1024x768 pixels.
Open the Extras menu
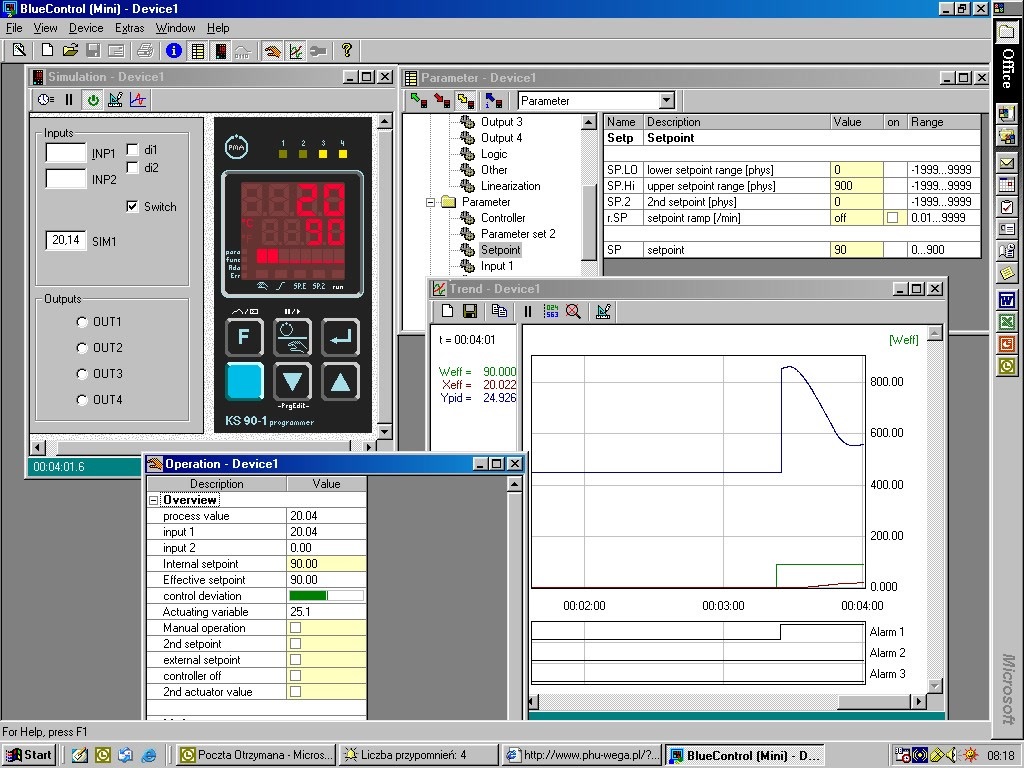(x=130, y=28)
